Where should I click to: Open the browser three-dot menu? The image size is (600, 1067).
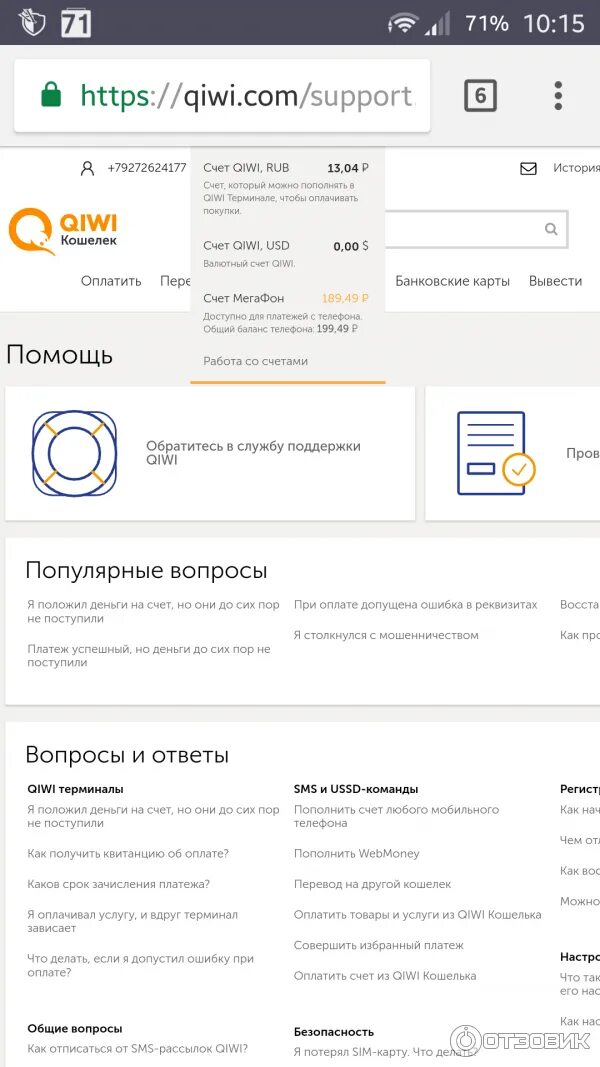(x=558, y=95)
